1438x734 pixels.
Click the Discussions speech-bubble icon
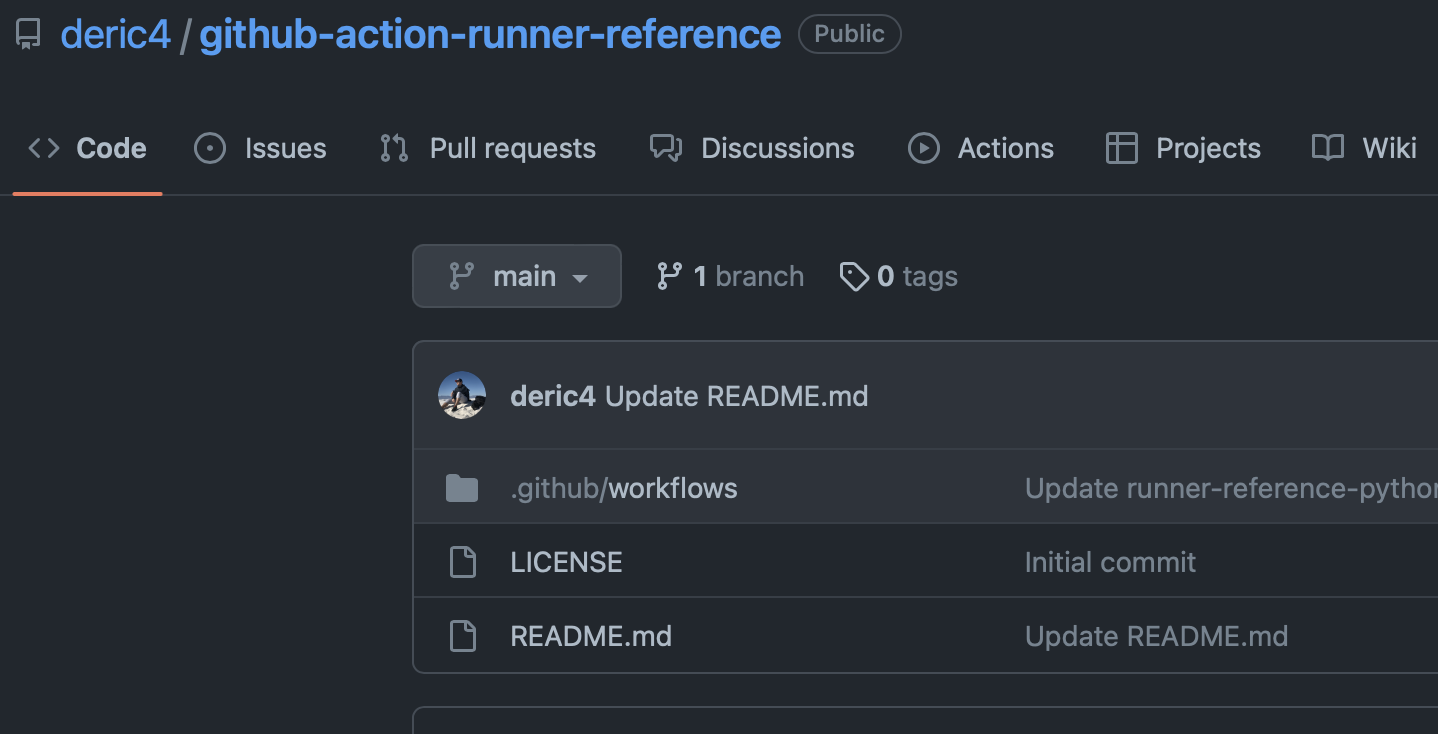click(x=666, y=149)
